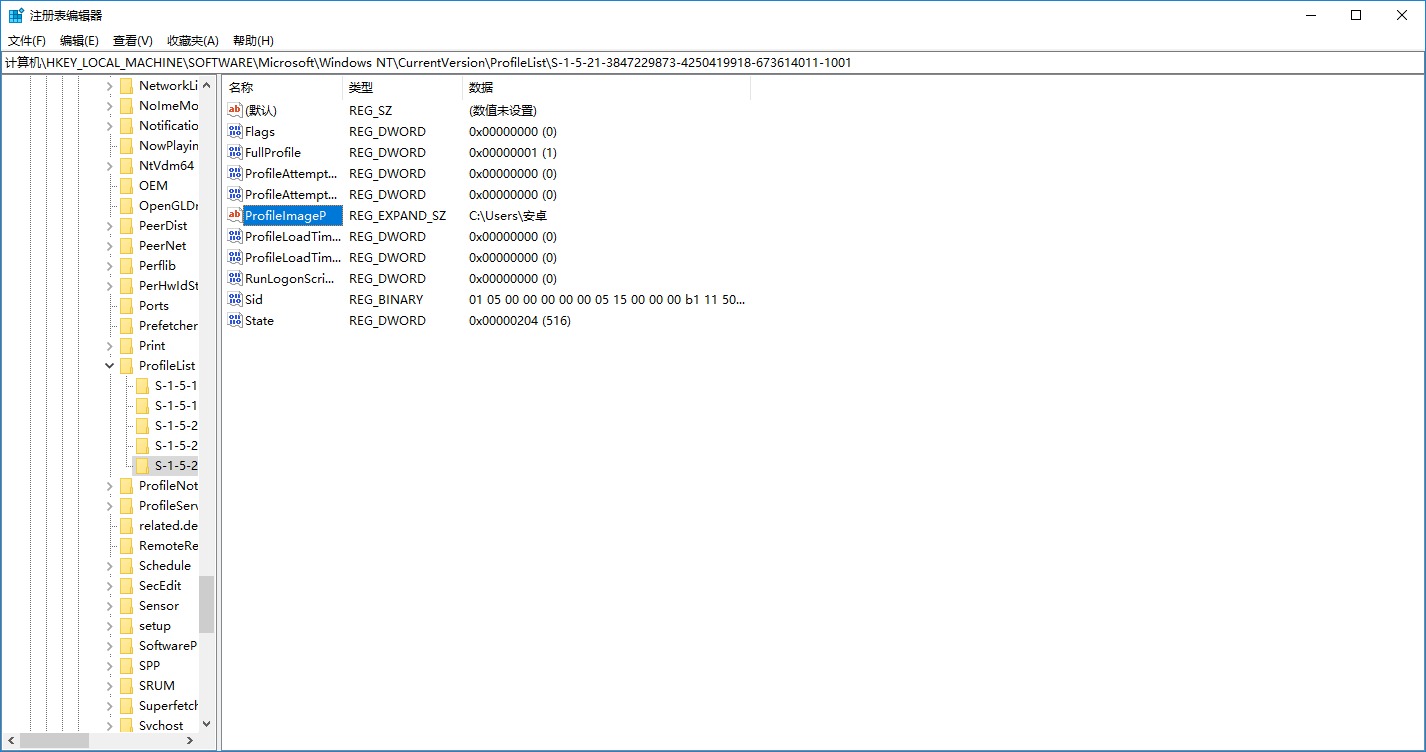Click the data value C:\Users\安卓
The image size is (1426, 752).
coord(508,215)
